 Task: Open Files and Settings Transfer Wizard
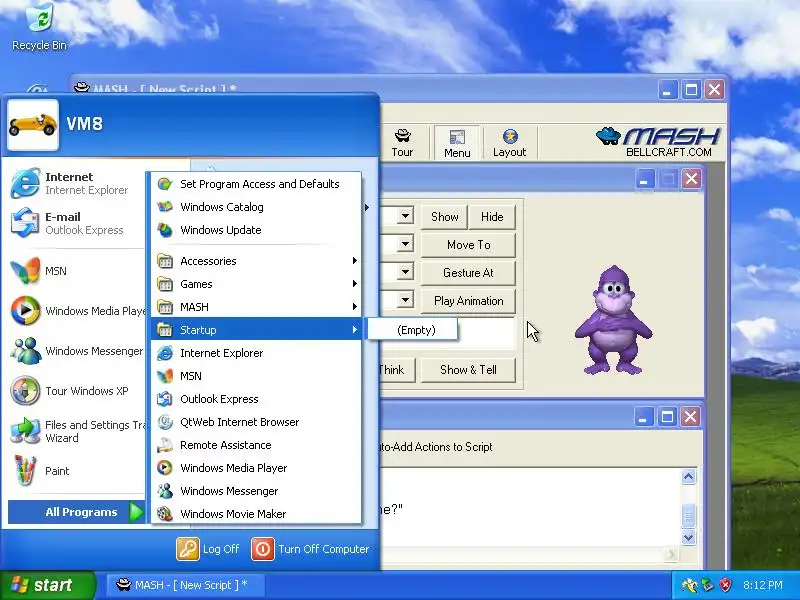point(76,431)
